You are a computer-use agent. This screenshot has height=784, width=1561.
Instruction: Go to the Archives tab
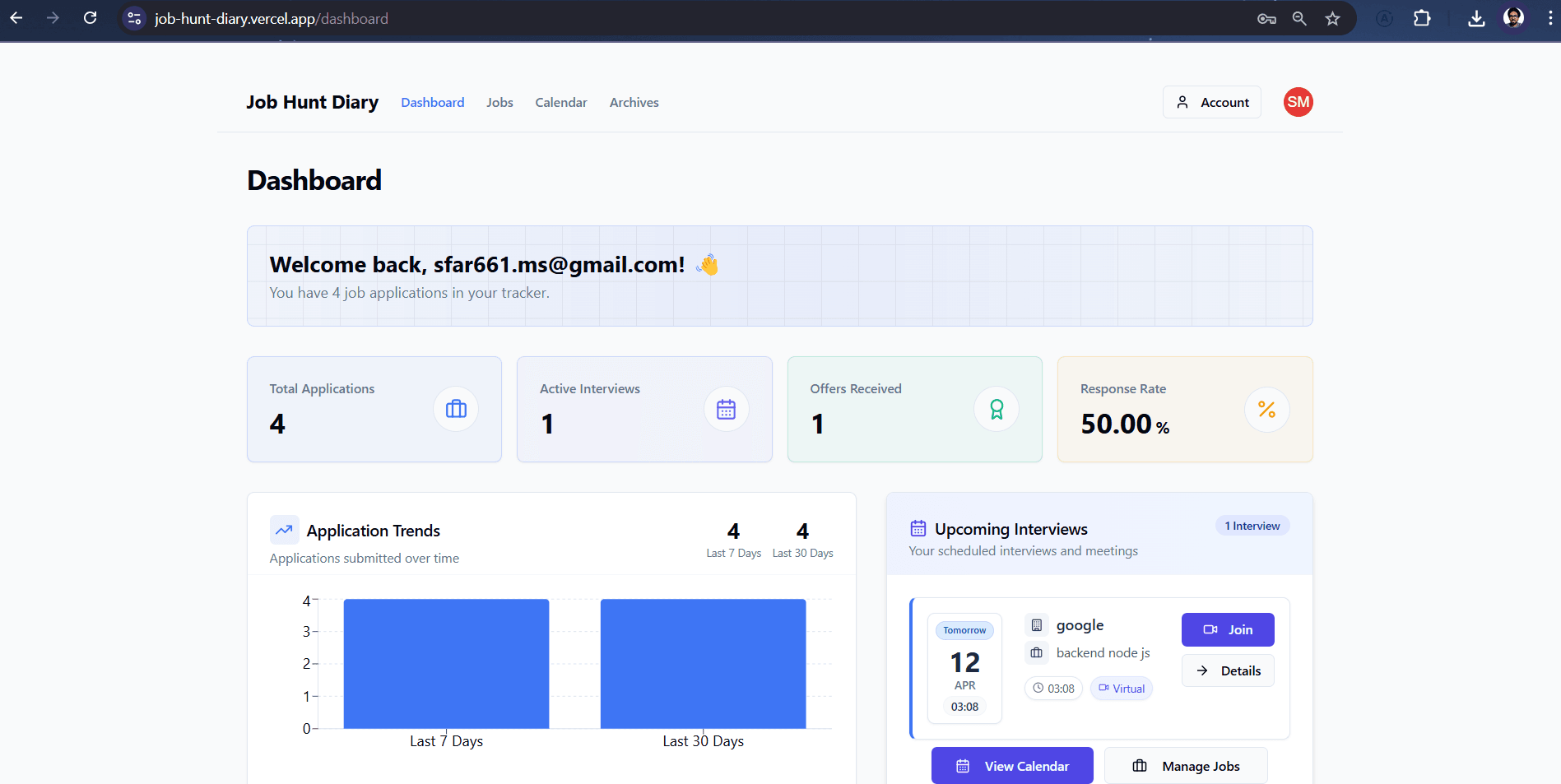[634, 103]
